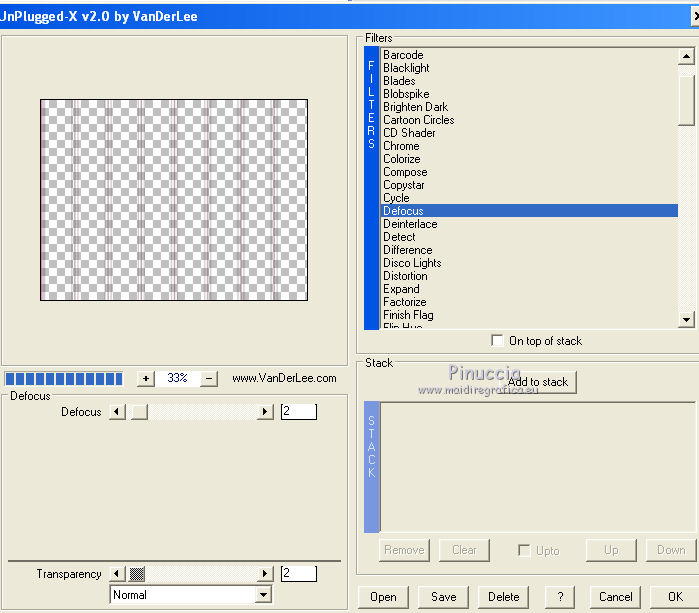Image resolution: width=699 pixels, height=613 pixels.
Task: Click the Remove button
Action: 404,550
